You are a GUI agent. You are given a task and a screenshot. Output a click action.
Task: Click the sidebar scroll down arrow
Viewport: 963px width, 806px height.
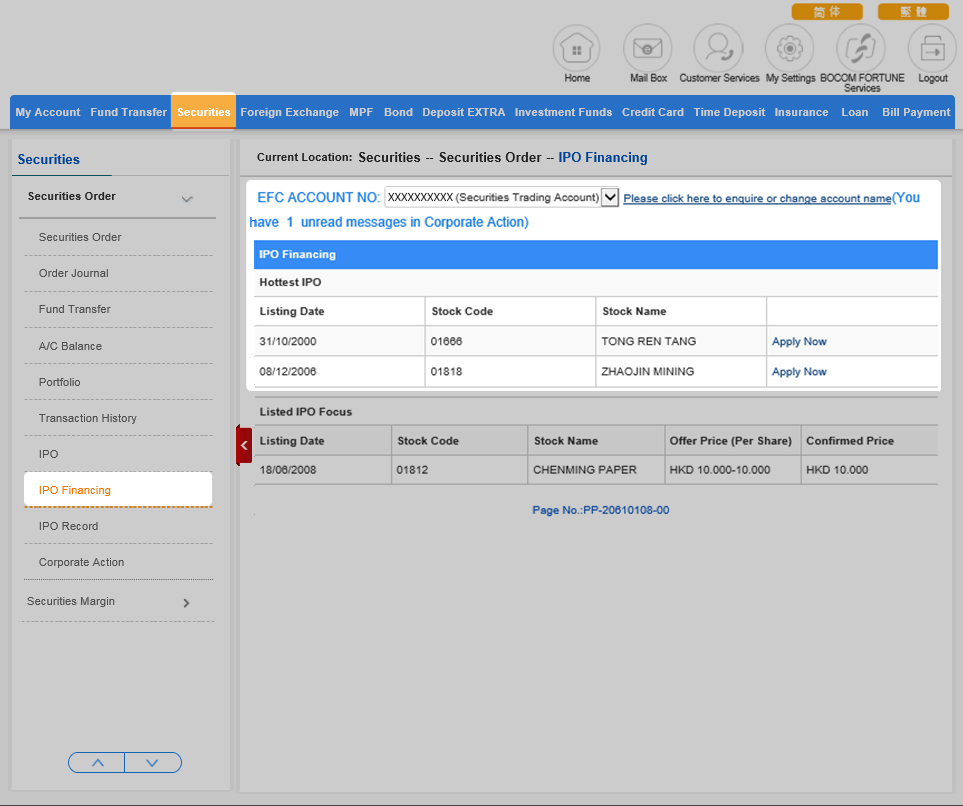(x=153, y=763)
